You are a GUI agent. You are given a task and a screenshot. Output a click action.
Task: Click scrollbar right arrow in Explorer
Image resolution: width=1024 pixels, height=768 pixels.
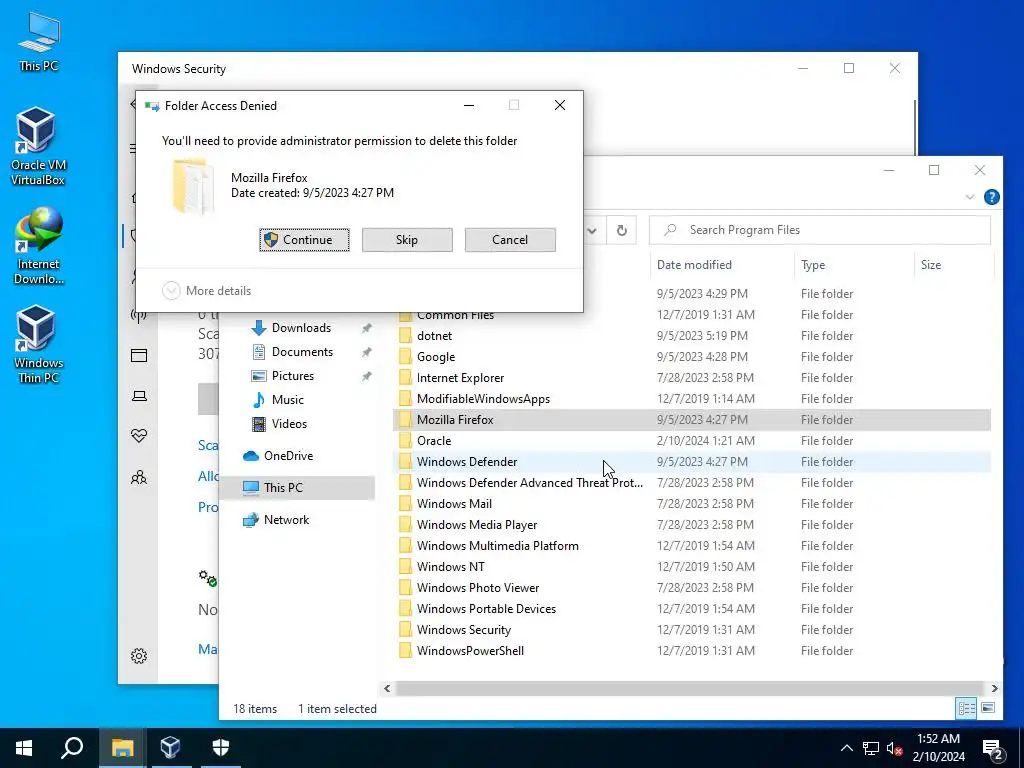pyautogui.click(x=994, y=688)
